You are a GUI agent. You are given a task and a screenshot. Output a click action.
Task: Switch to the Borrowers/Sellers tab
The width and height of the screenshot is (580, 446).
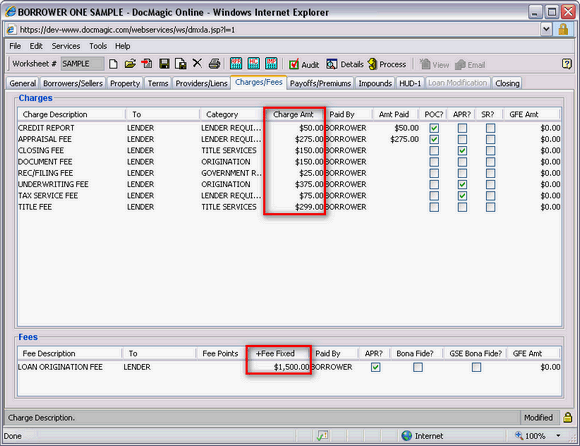[73, 83]
